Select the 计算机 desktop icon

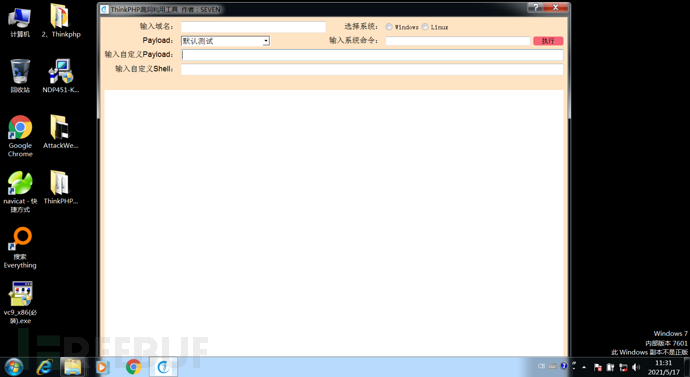[x=20, y=22]
